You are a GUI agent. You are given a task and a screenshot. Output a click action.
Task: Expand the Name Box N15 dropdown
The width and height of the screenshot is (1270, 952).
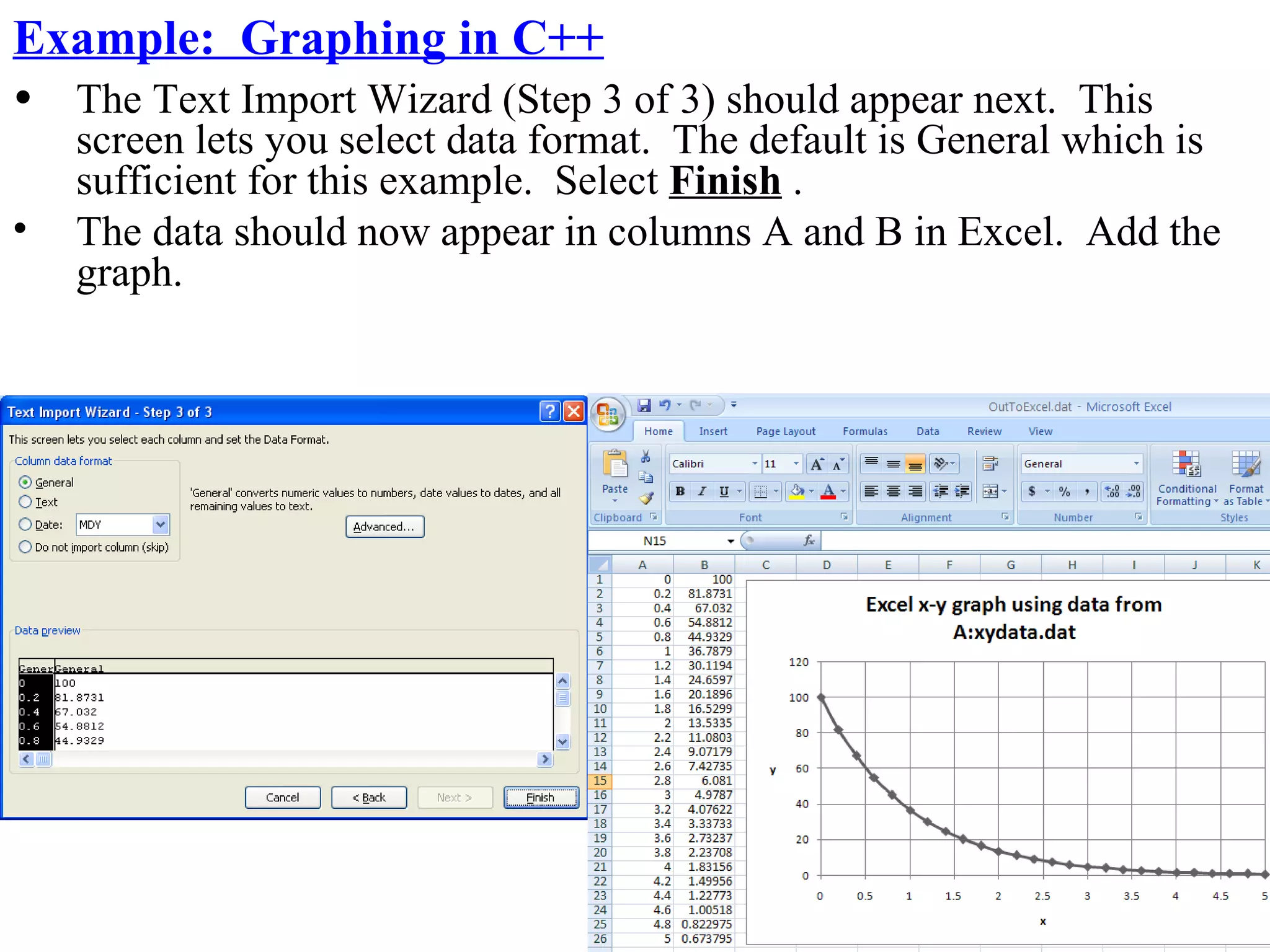(x=730, y=541)
